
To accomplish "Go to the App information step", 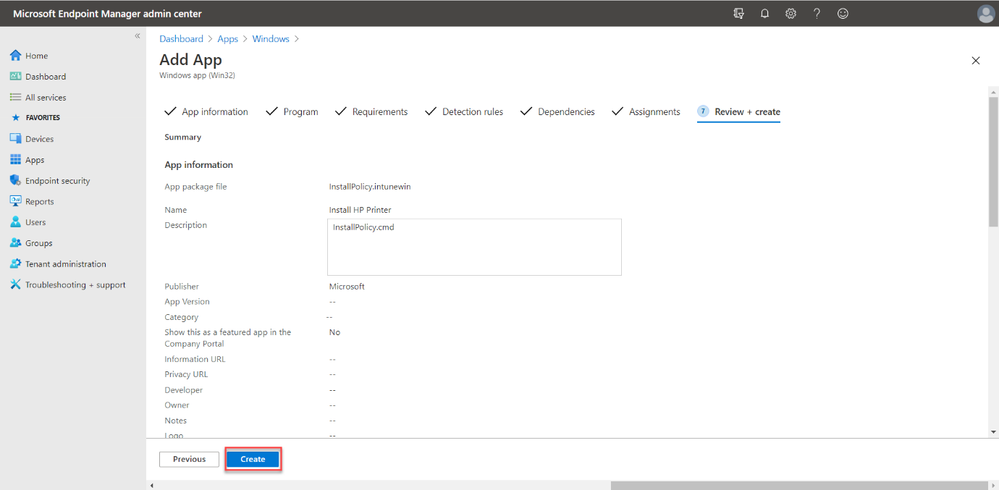I will (x=206, y=112).
